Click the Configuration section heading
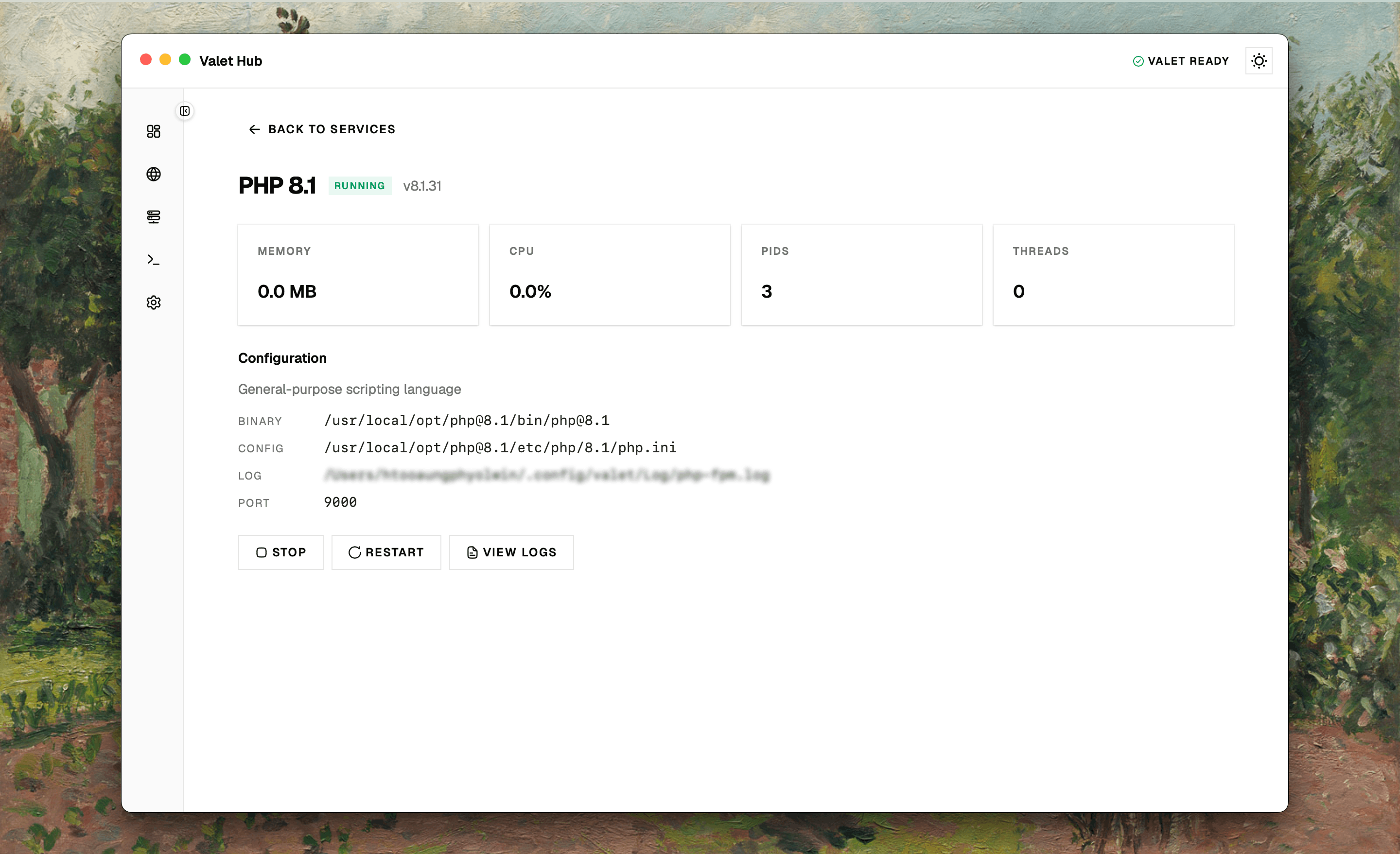 (282, 358)
